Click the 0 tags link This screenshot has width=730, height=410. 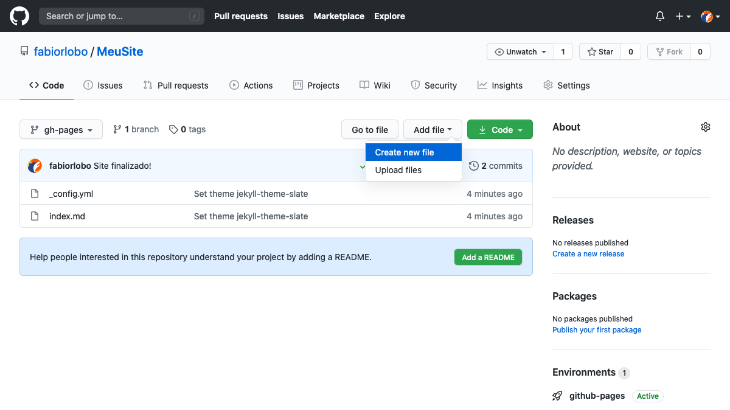(187, 129)
